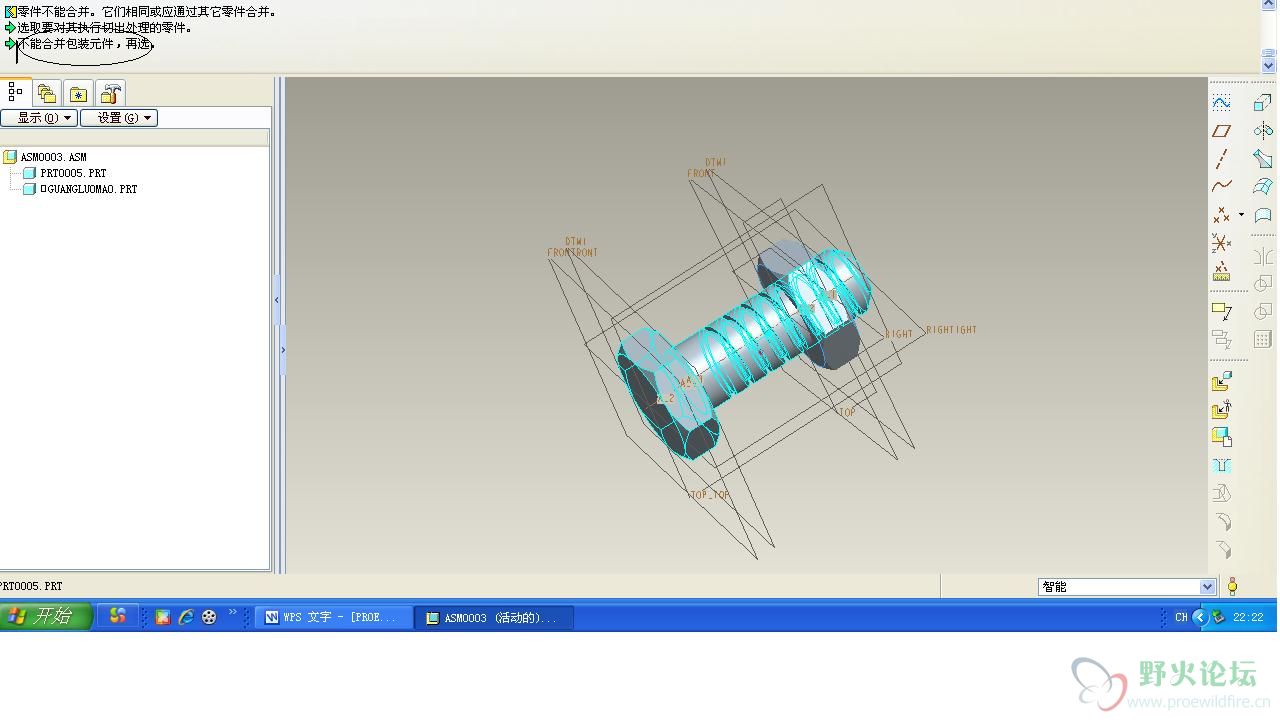Click the yellow status indicator beside the filter
The width and height of the screenshot is (1280, 720).
(1233, 587)
